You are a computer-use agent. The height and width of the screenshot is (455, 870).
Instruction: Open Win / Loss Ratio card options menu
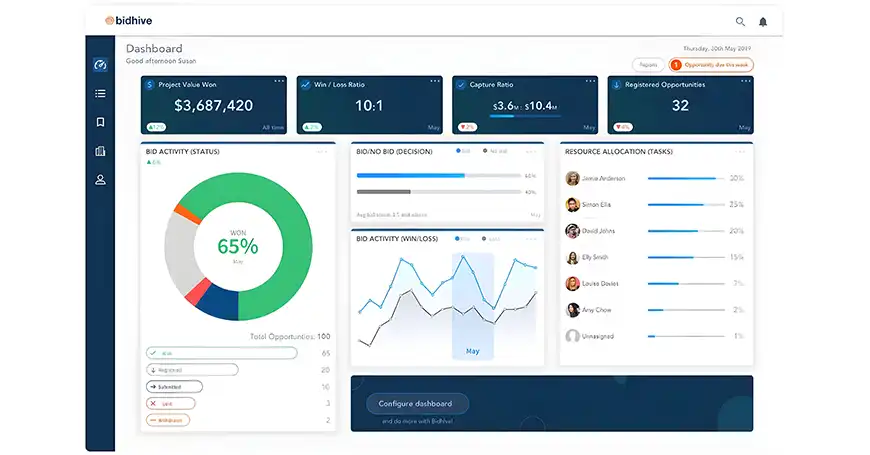click(x=435, y=81)
